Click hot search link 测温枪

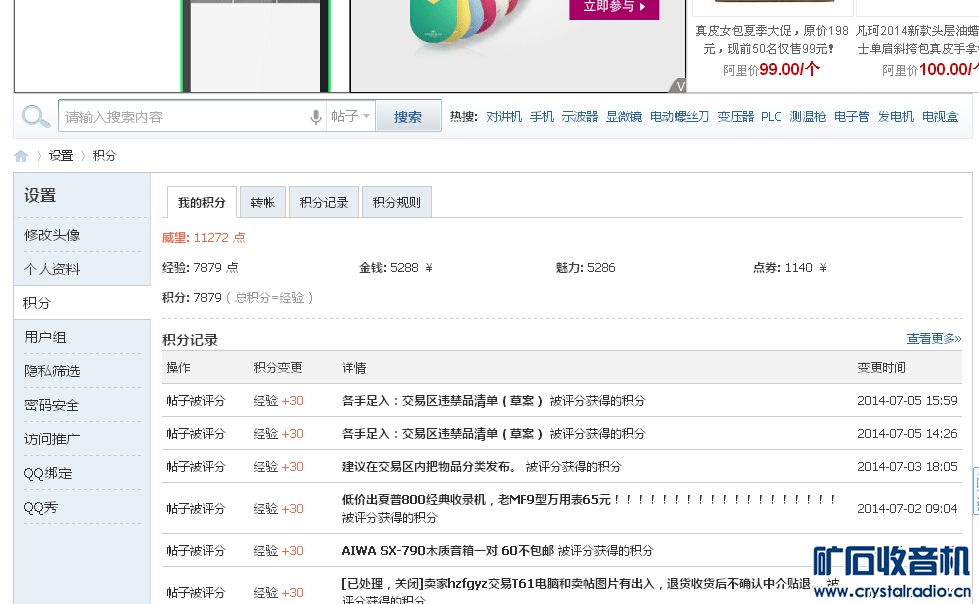(x=807, y=117)
